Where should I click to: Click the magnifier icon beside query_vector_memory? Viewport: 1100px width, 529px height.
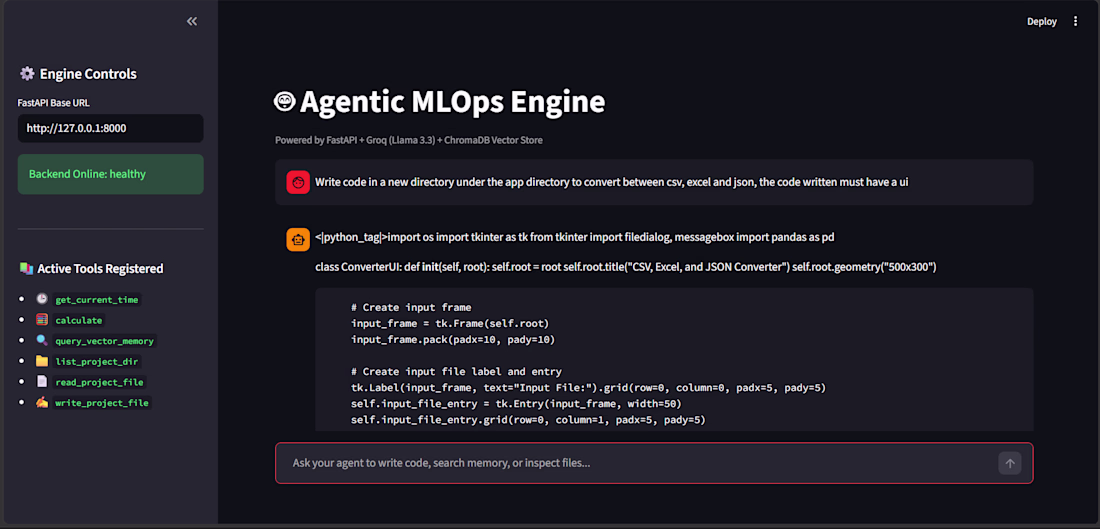tap(42, 341)
